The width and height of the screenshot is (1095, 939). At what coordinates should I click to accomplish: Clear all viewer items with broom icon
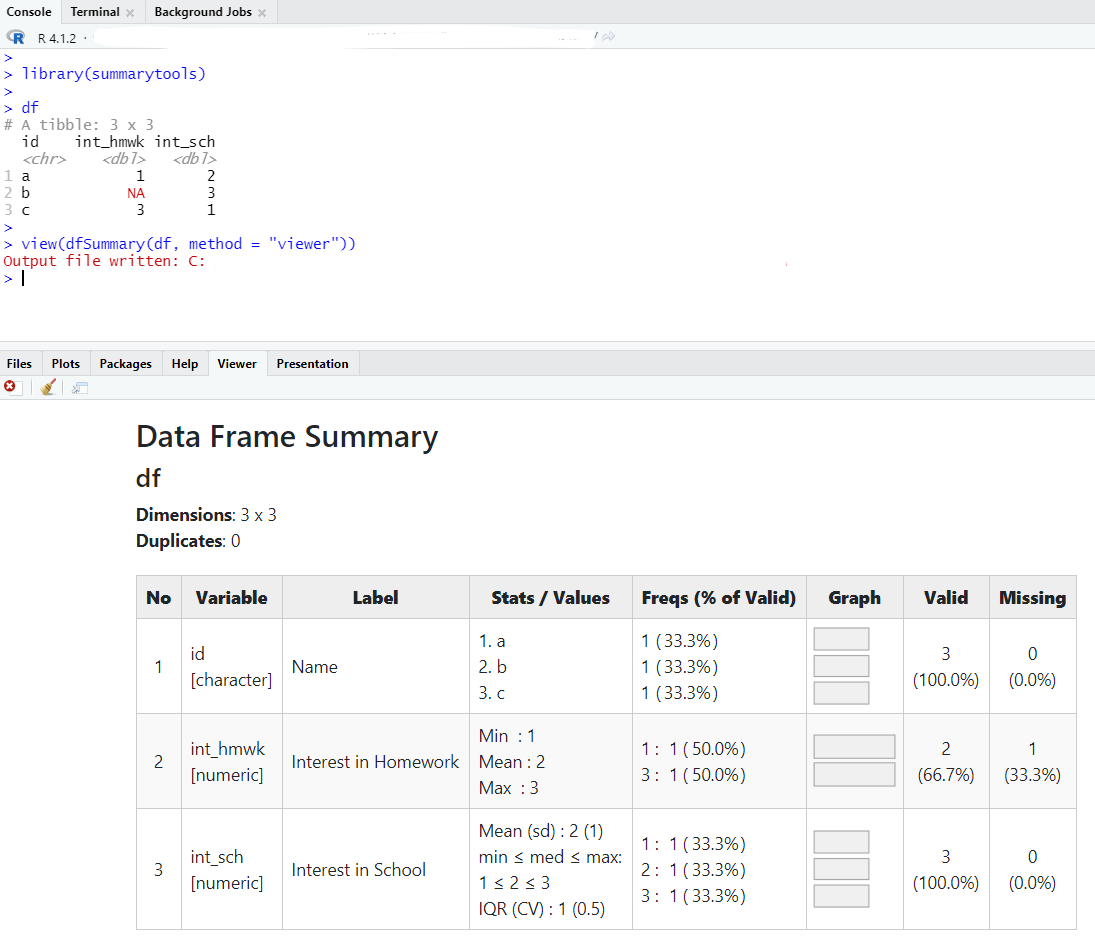pos(47,387)
